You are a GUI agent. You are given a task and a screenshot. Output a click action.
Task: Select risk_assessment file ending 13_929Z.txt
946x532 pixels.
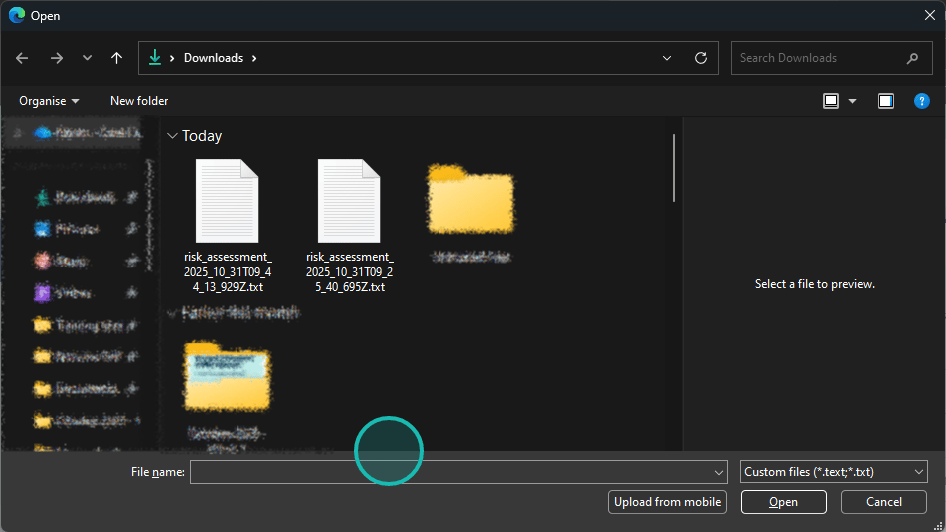point(227,225)
